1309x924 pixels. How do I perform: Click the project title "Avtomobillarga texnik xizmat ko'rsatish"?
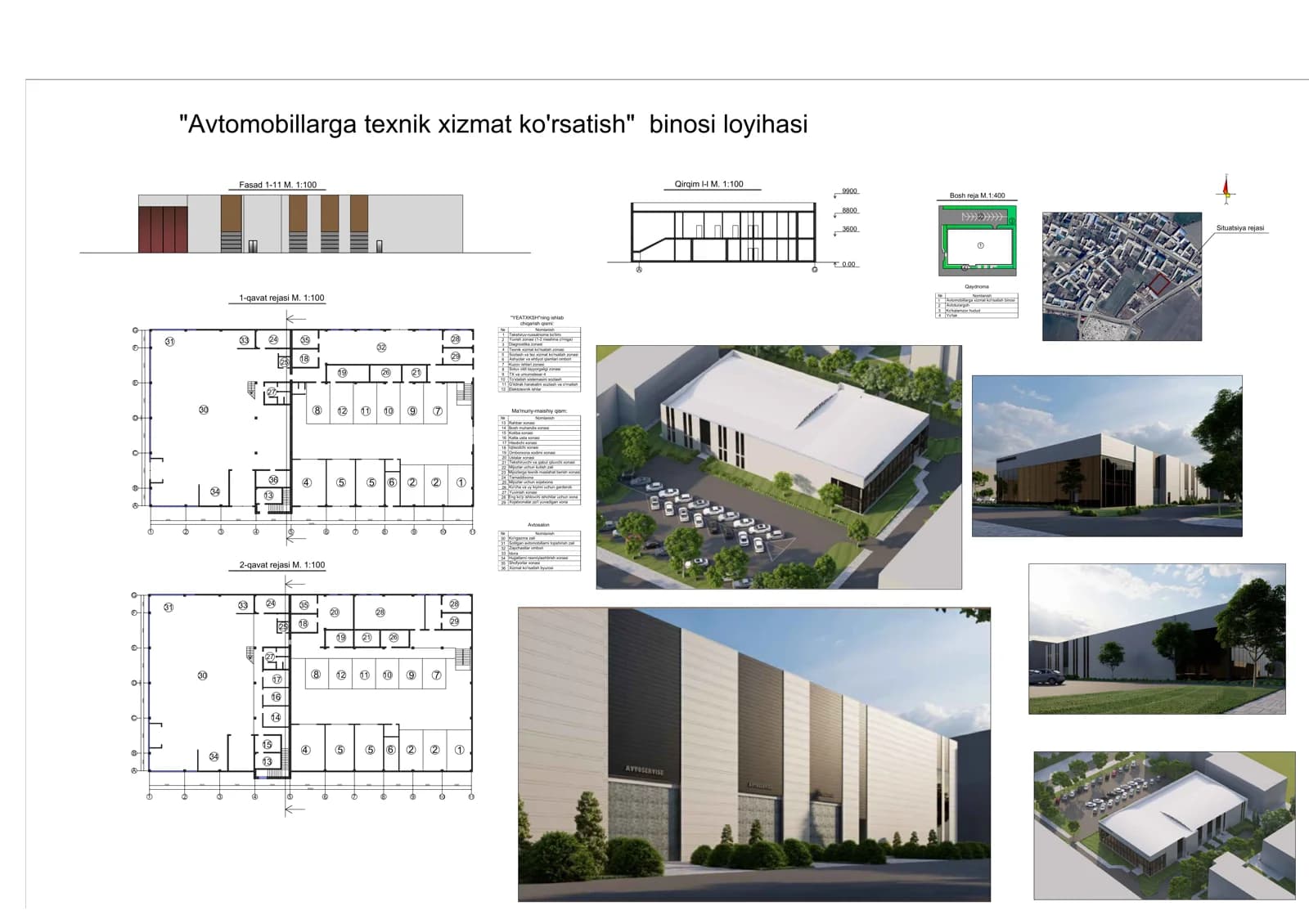click(407, 123)
